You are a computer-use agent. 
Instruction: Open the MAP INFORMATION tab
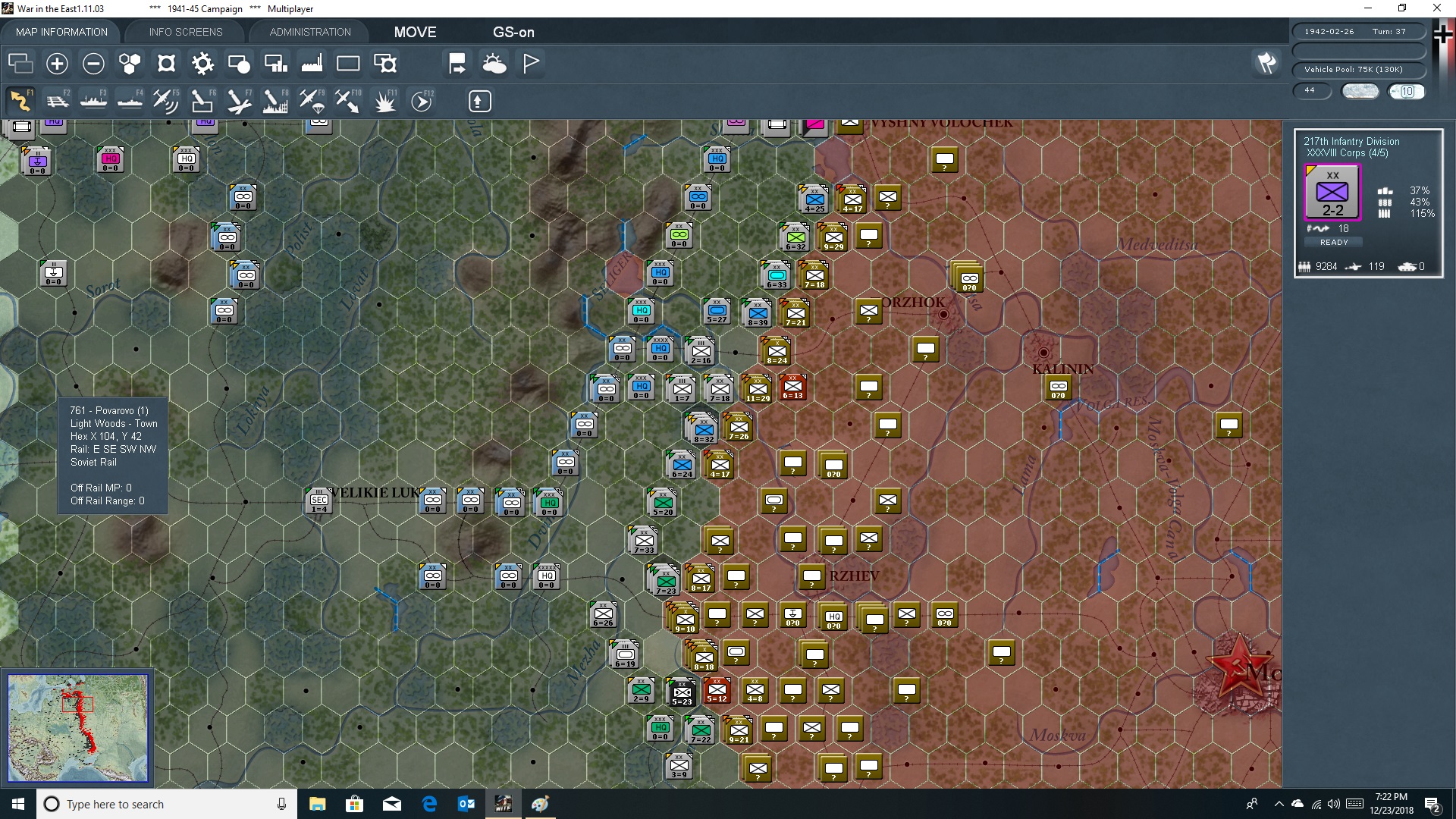[61, 32]
